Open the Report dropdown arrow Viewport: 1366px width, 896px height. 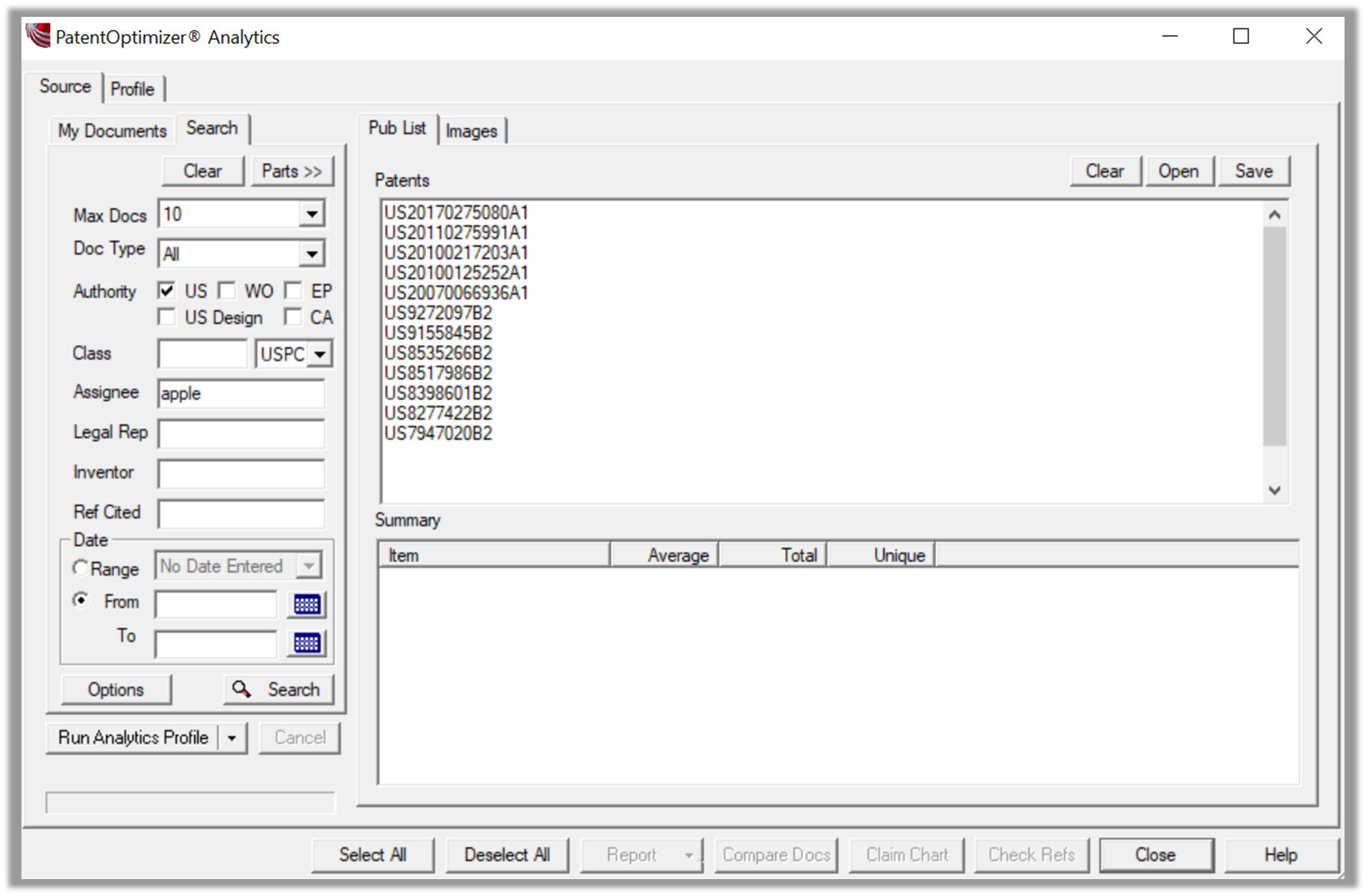[x=688, y=855]
